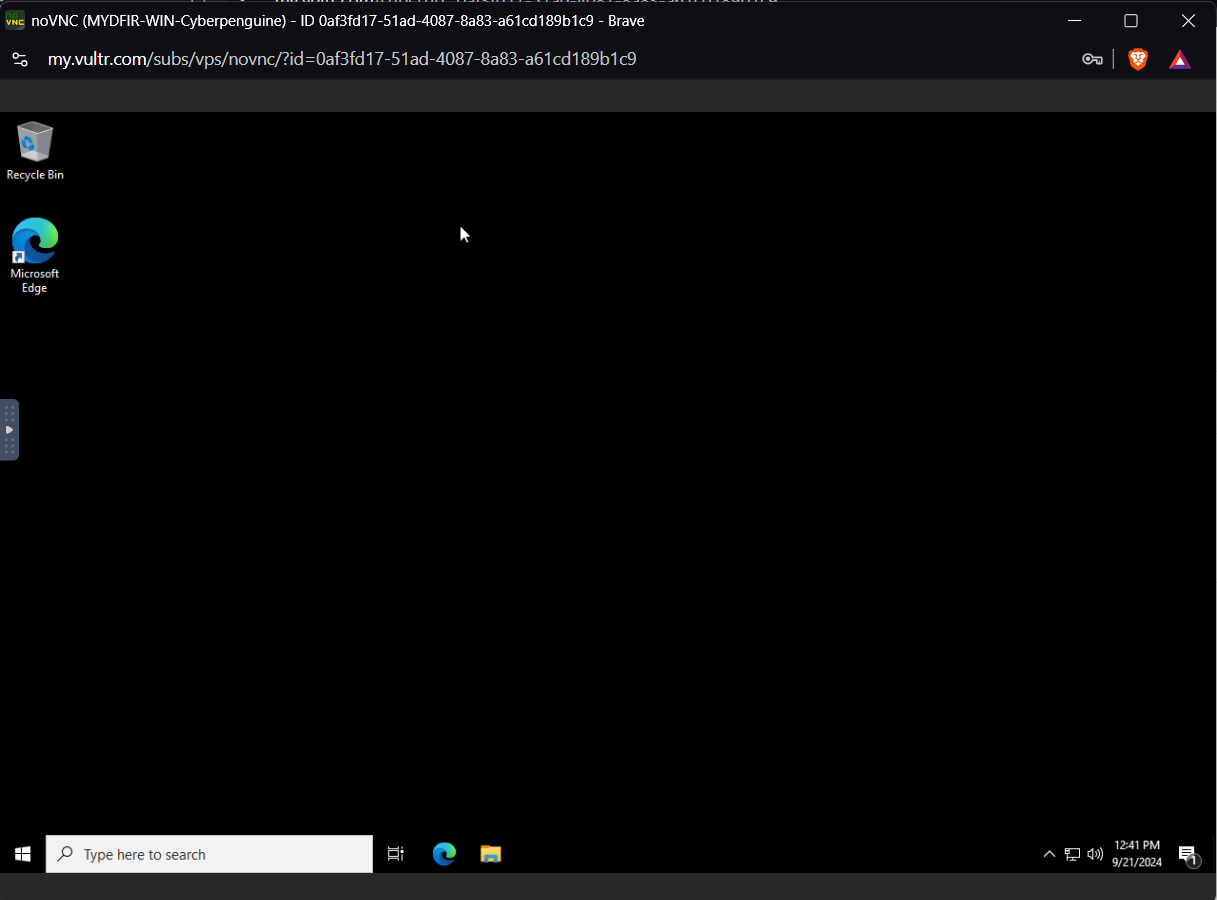Click the 'Type here to search' box

click(x=209, y=854)
